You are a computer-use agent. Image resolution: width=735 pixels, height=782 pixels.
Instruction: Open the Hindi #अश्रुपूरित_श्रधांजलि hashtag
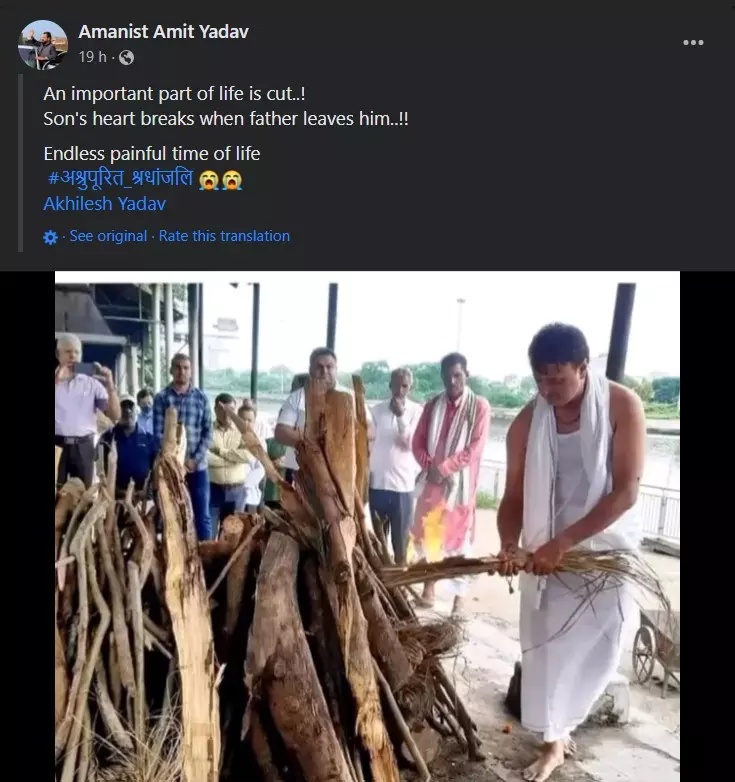pos(120,179)
